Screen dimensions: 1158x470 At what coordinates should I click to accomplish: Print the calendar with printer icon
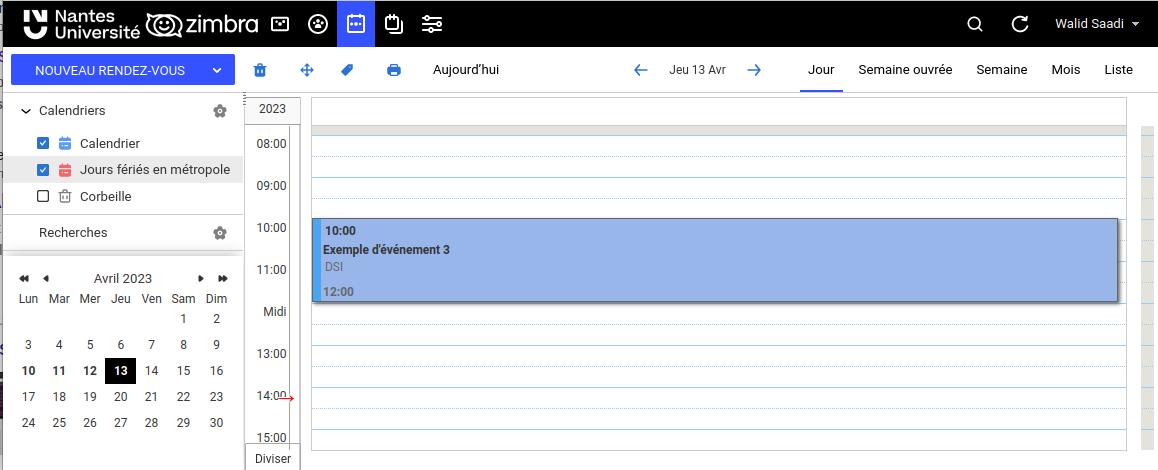pyautogui.click(x=394, y=70)
